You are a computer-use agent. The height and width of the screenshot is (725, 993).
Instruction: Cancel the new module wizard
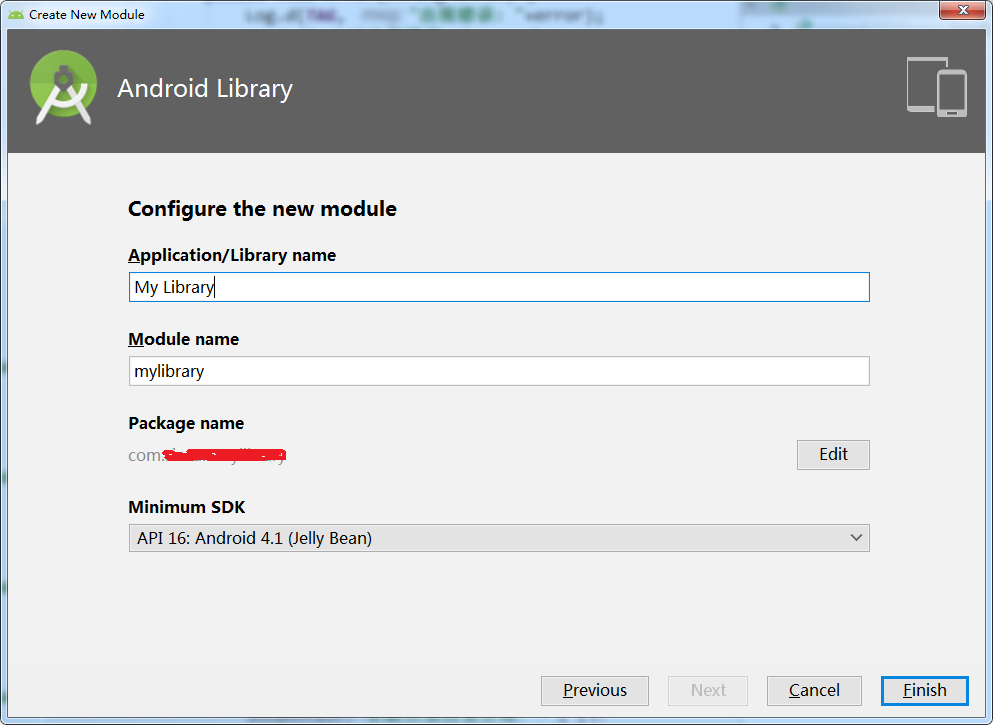814,690
